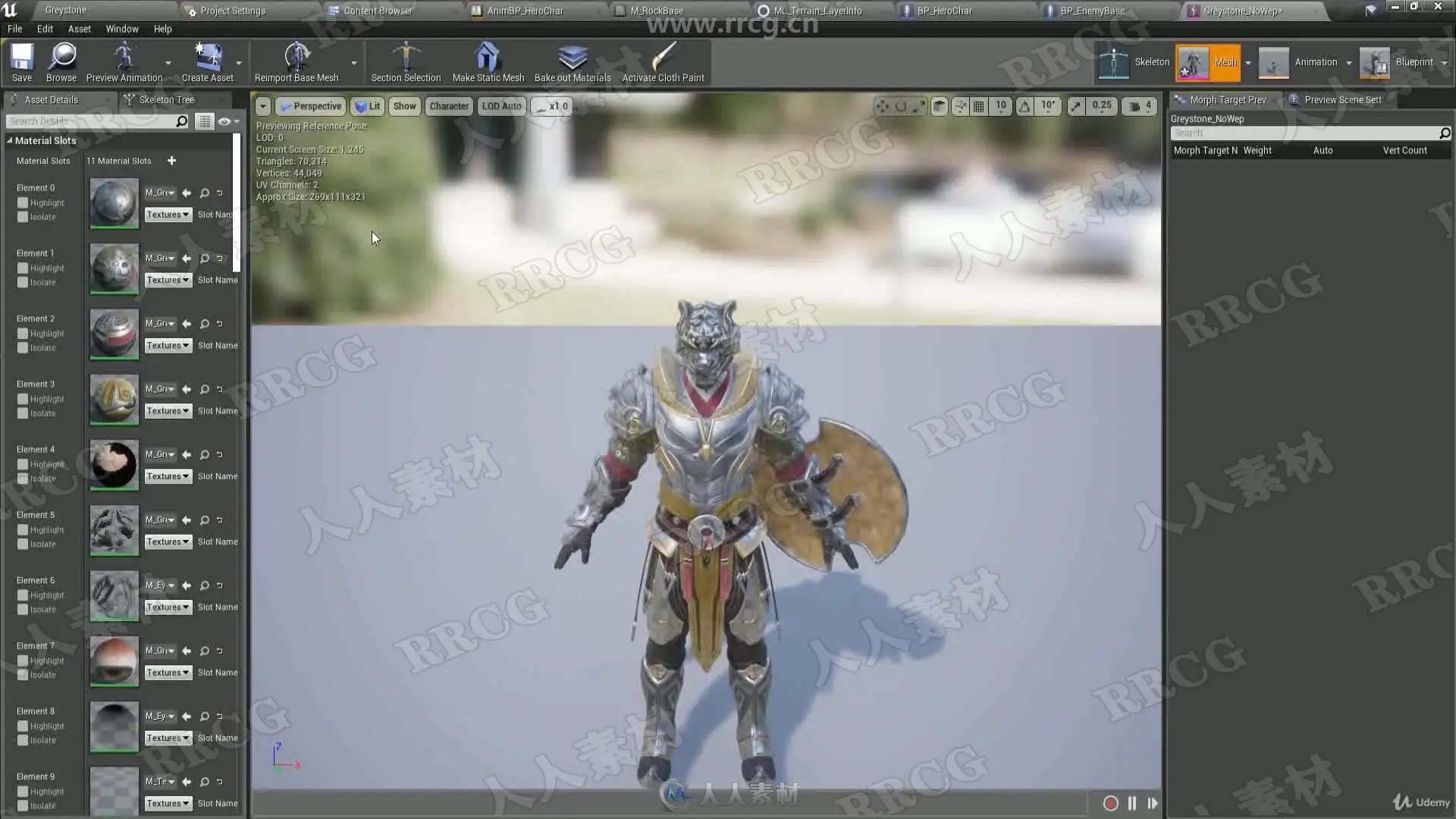
Task: Click the Perspective view button
Action: (x=311, y=106)
